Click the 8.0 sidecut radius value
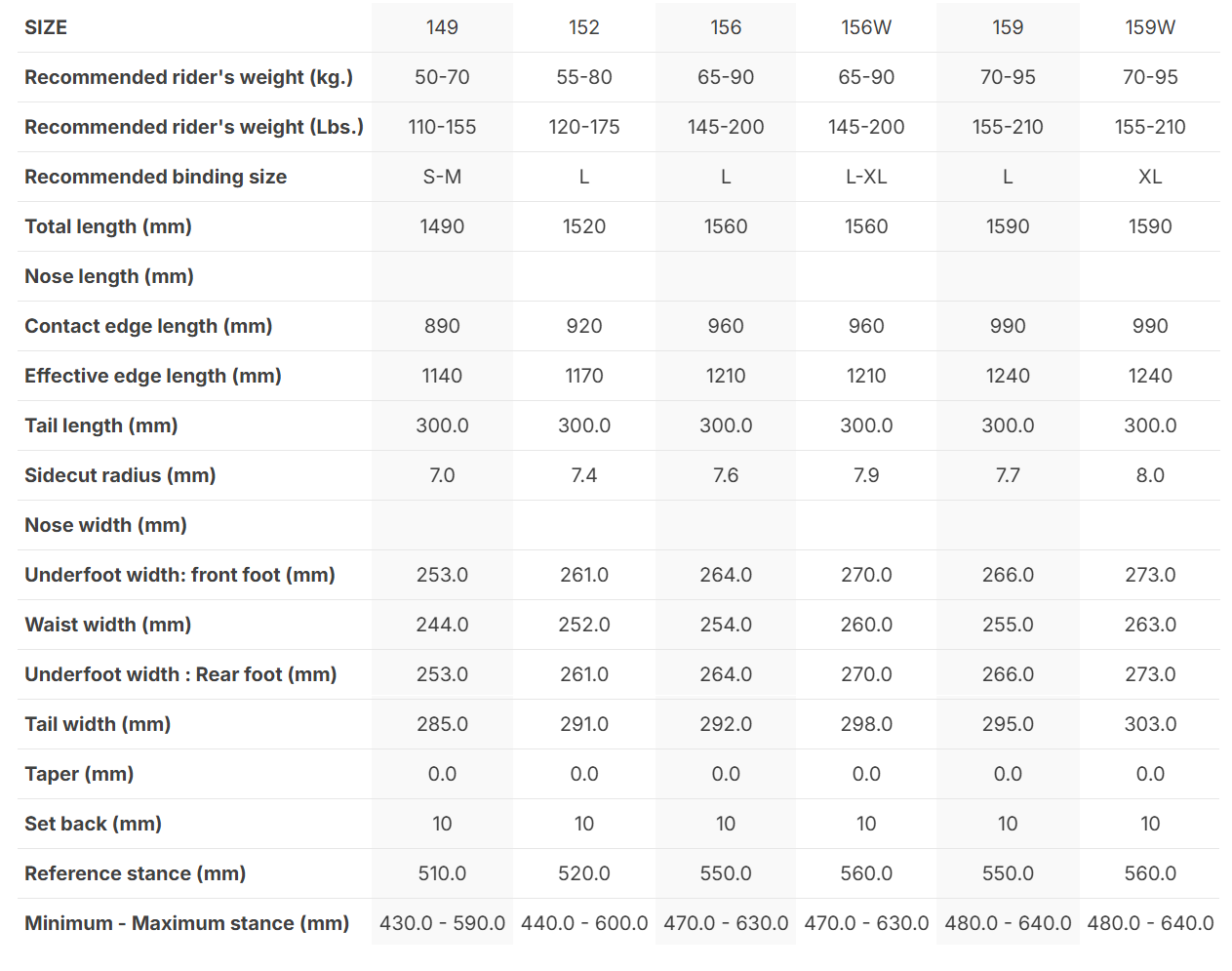 point(1150,475)
